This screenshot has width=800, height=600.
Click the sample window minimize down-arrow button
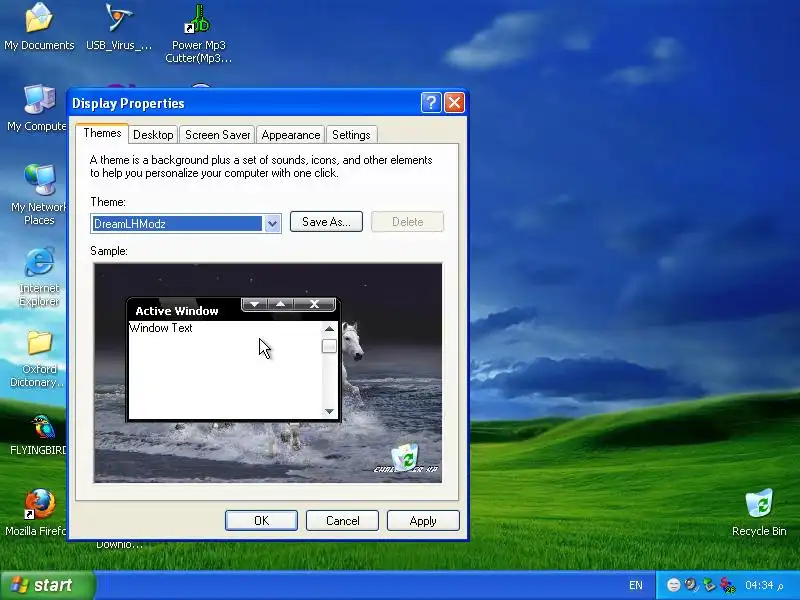pyautogui.click(x=254, y=304)
